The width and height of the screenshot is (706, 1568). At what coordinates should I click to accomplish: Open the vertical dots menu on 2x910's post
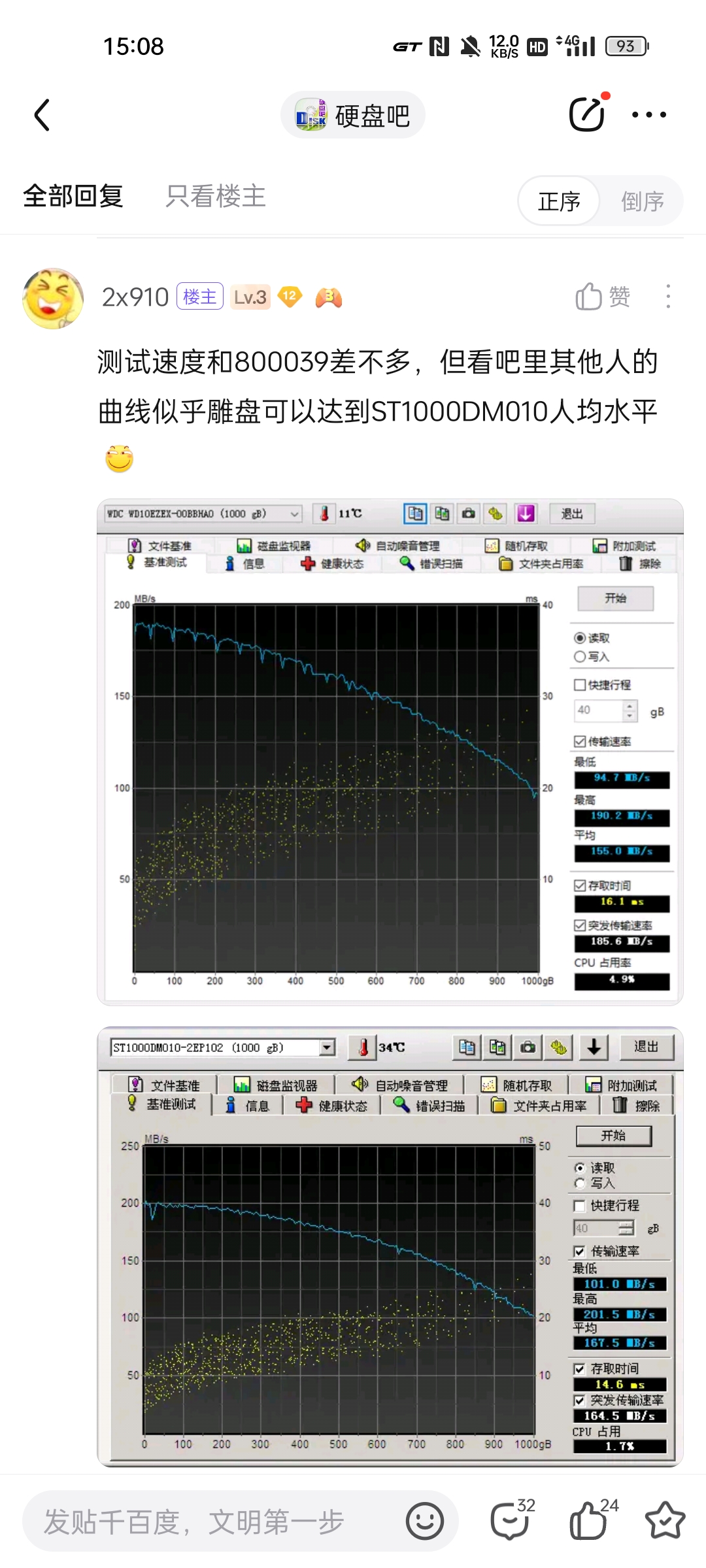[x=667, y=297]
